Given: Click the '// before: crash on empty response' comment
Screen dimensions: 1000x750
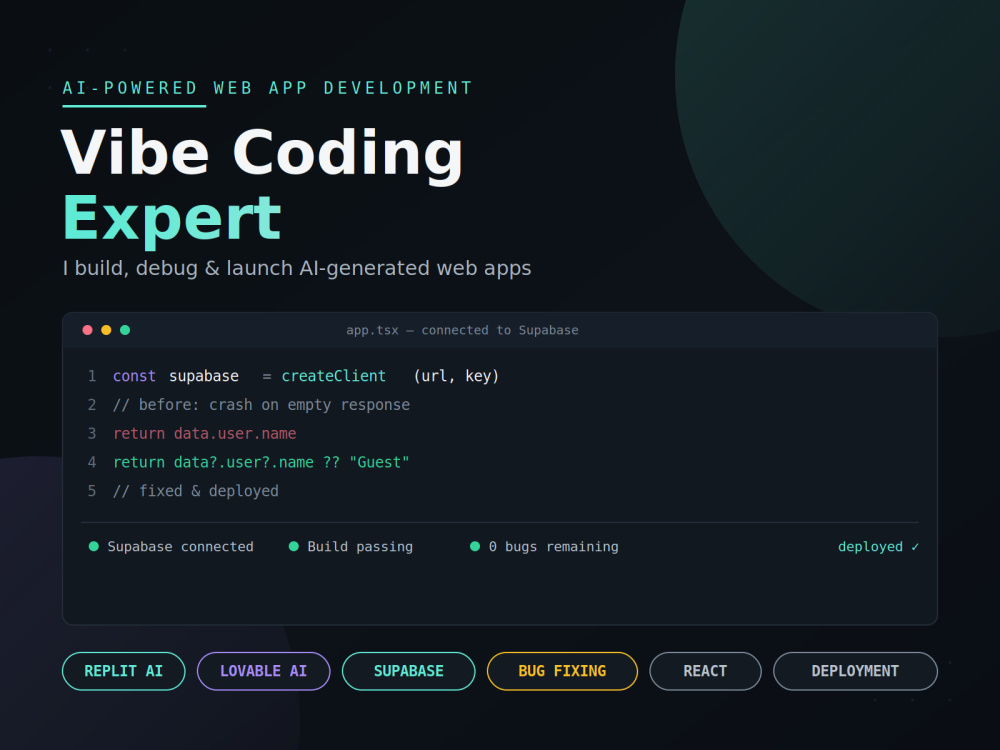Looking at the screenshot, I should click(261, 405).
